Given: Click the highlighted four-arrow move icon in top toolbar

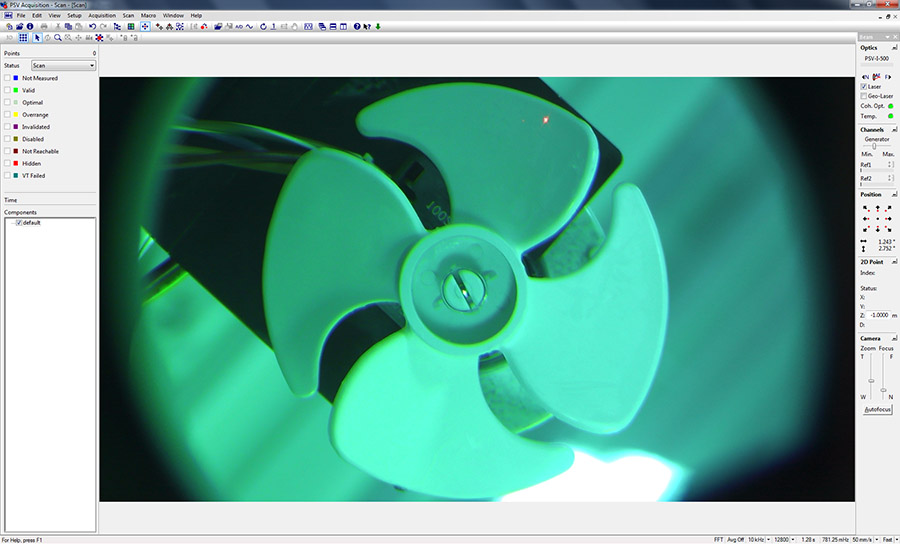Looking at the screenshot, I should coord(145,26).
